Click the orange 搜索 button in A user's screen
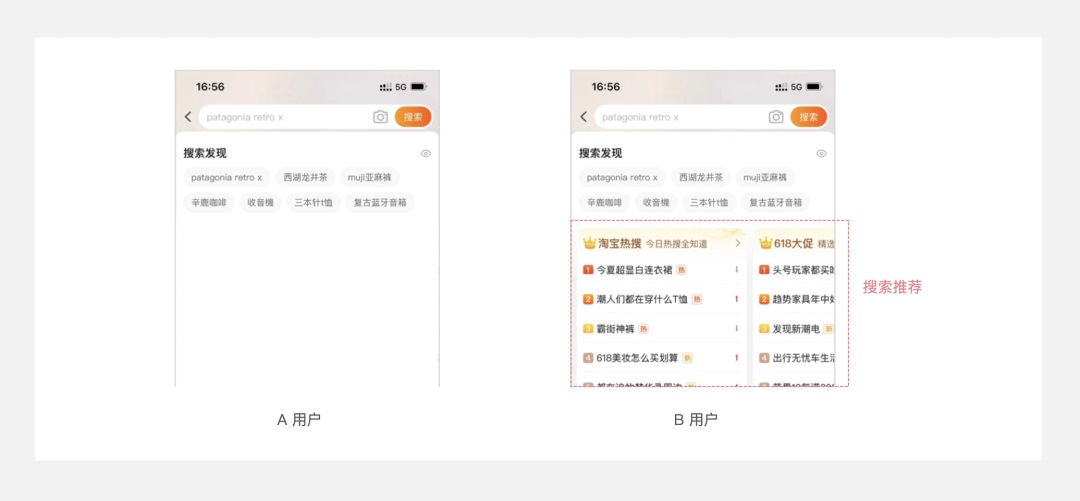 click(x=413, y=117)
